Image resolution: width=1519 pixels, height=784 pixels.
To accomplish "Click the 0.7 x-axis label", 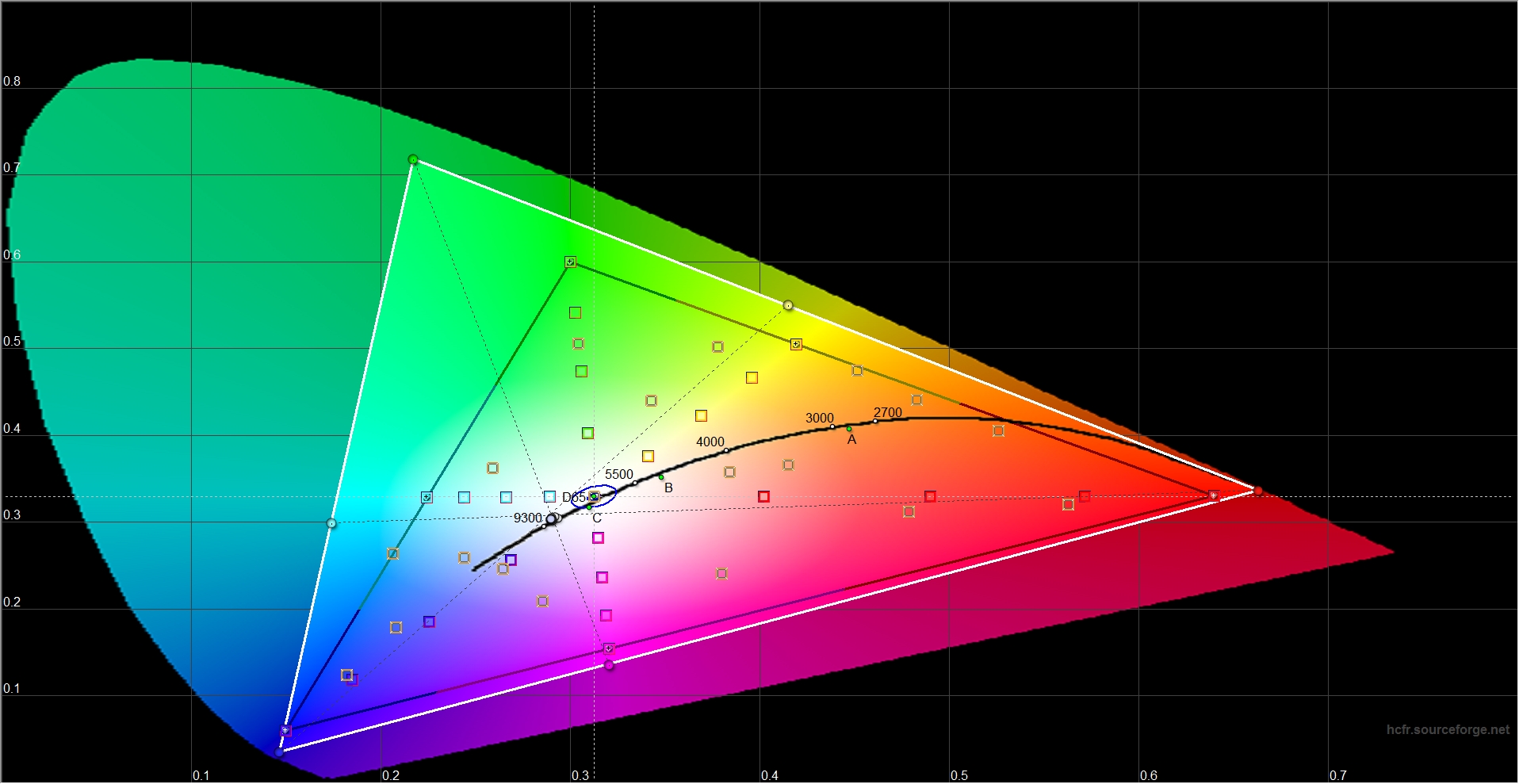I will (1338, 775).
